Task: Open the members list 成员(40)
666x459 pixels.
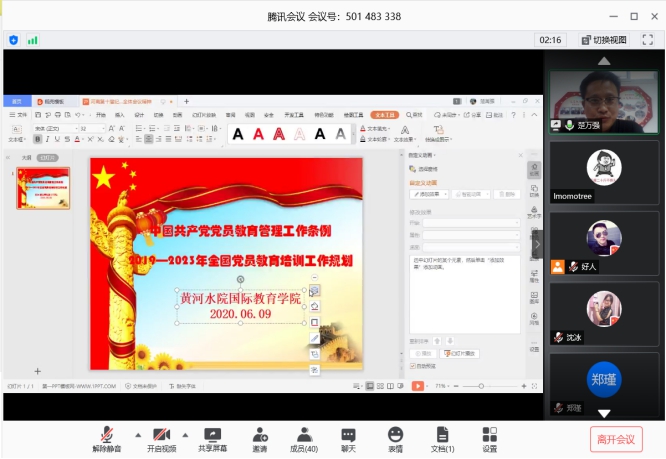Action: click(x=303, y=438)
